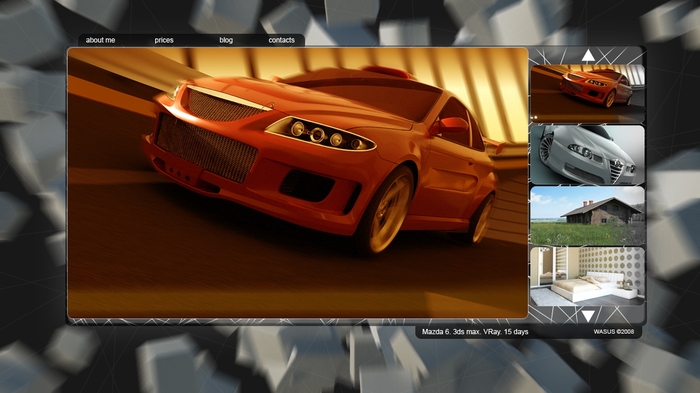
Task: Click the up arrow above the thumbnails
Action: click(x=588, y=56)
